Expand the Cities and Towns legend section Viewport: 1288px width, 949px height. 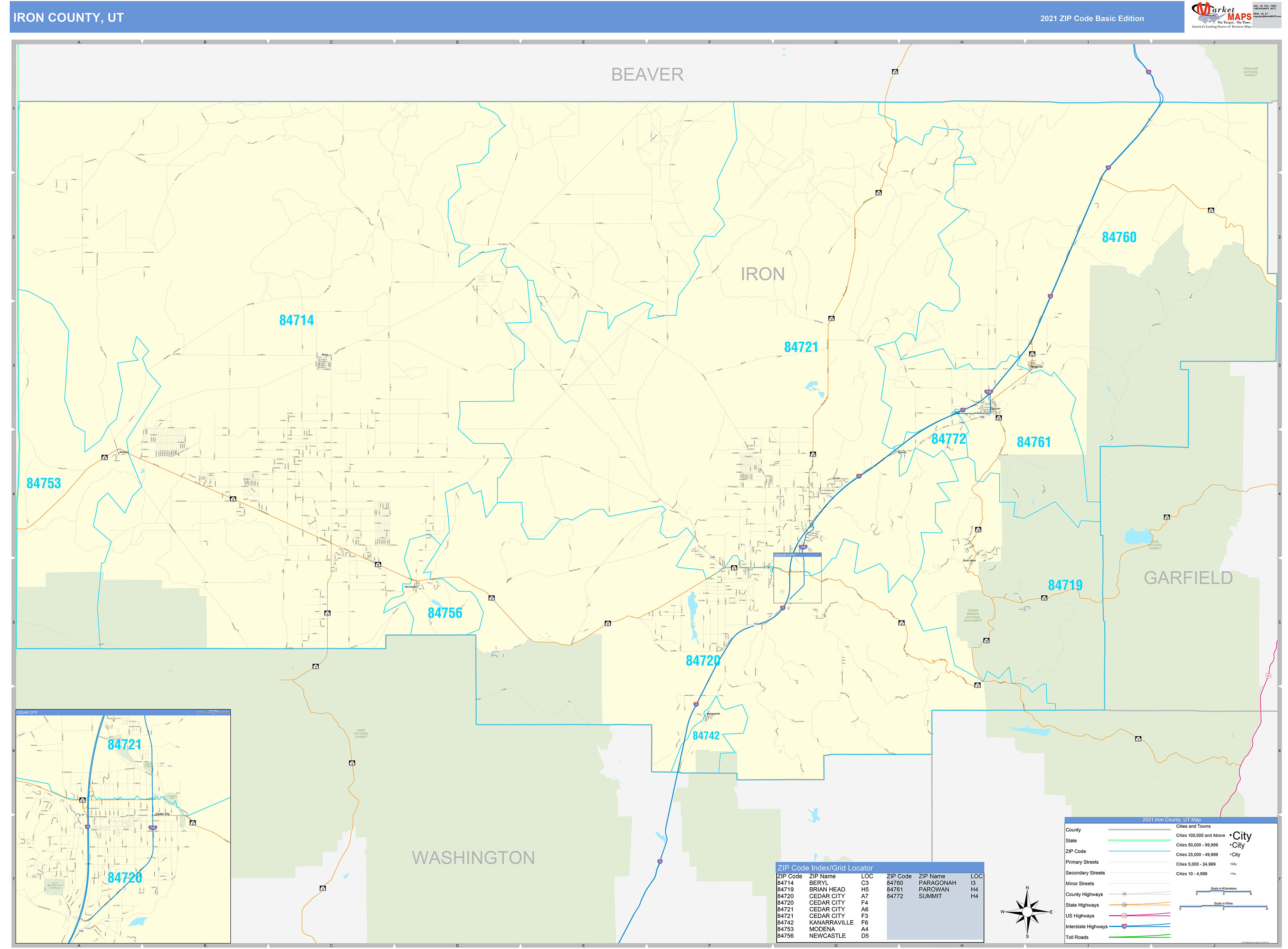(1193, 826)
